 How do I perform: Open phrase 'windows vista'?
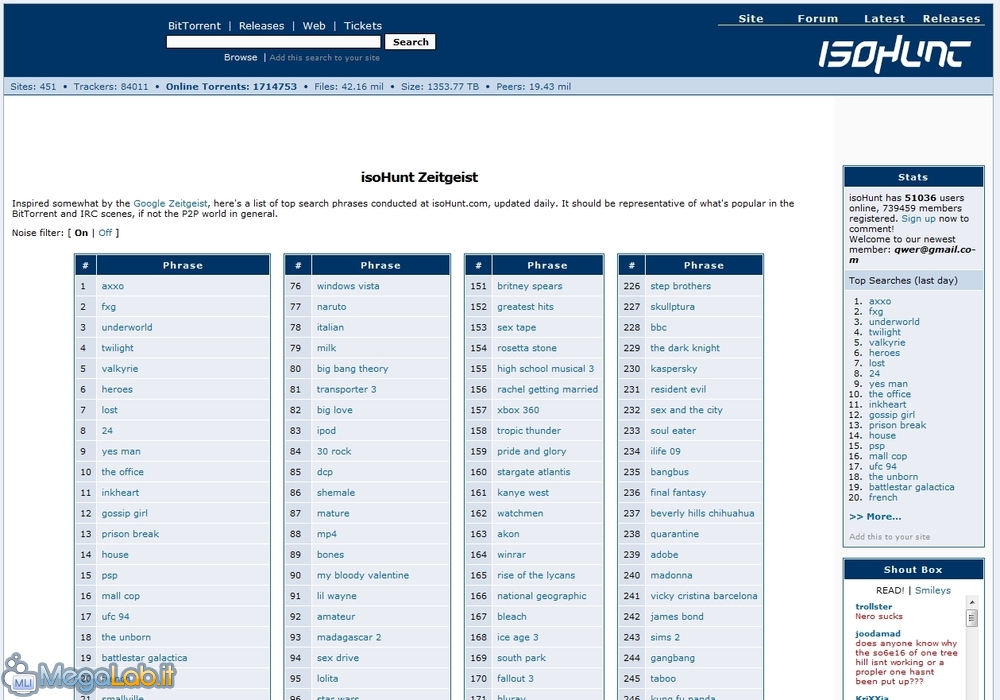click(x=348, y=286)
